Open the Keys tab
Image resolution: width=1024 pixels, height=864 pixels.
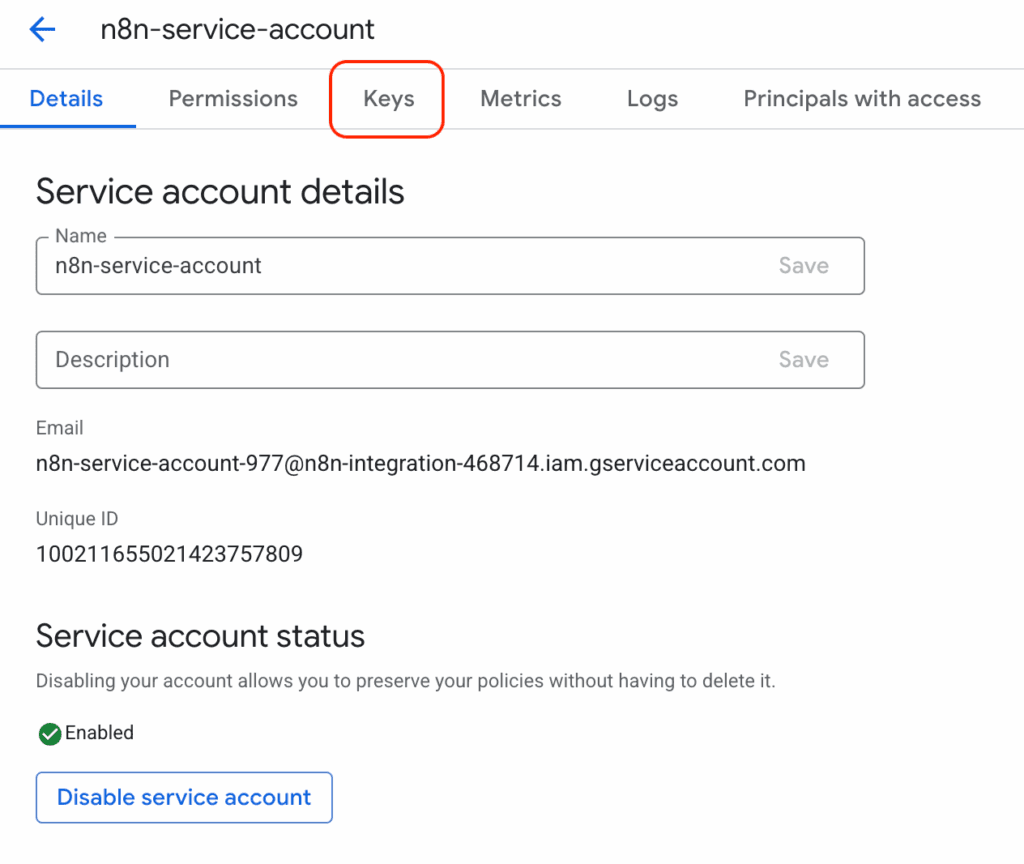tap(388, 99)
